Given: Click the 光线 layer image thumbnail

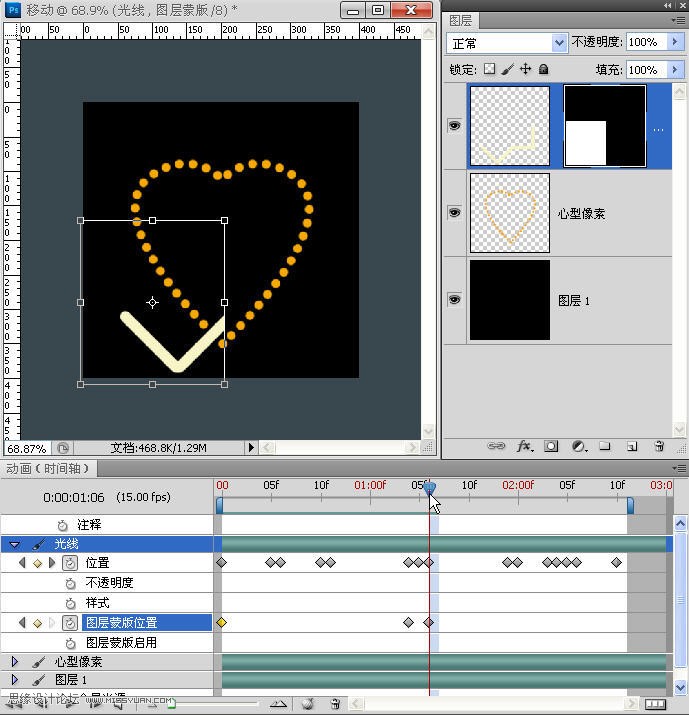Looking at the screenshot, I should coord(510,126).
